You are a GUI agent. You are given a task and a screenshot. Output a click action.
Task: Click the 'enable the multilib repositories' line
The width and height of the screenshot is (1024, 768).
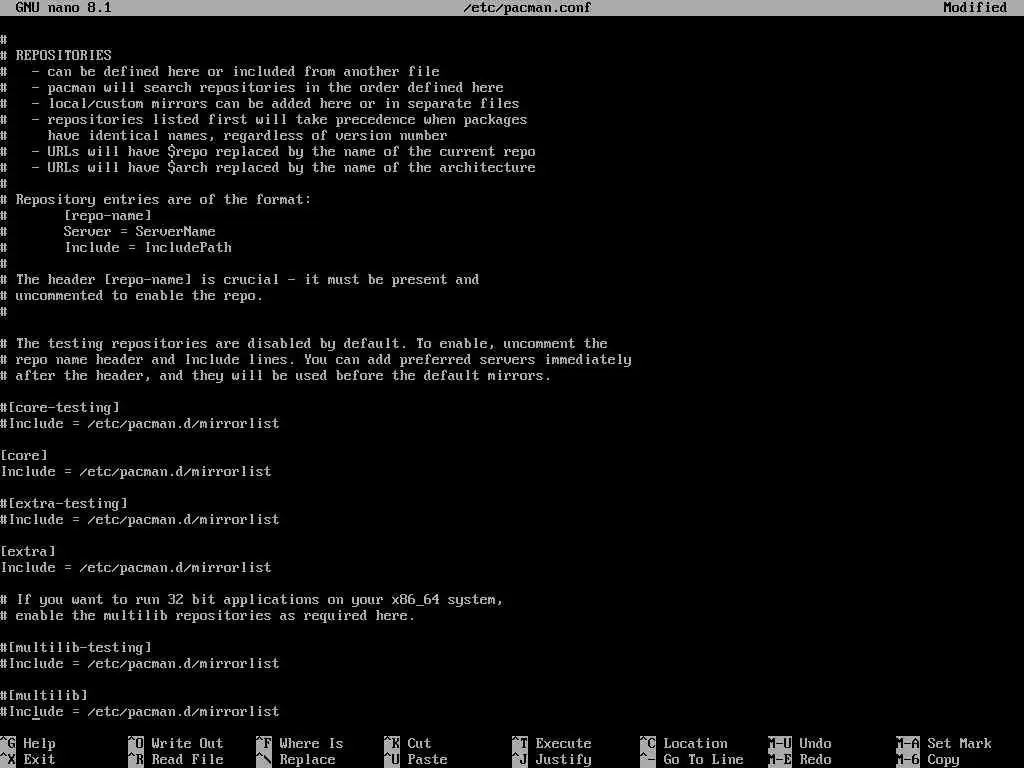208,616
